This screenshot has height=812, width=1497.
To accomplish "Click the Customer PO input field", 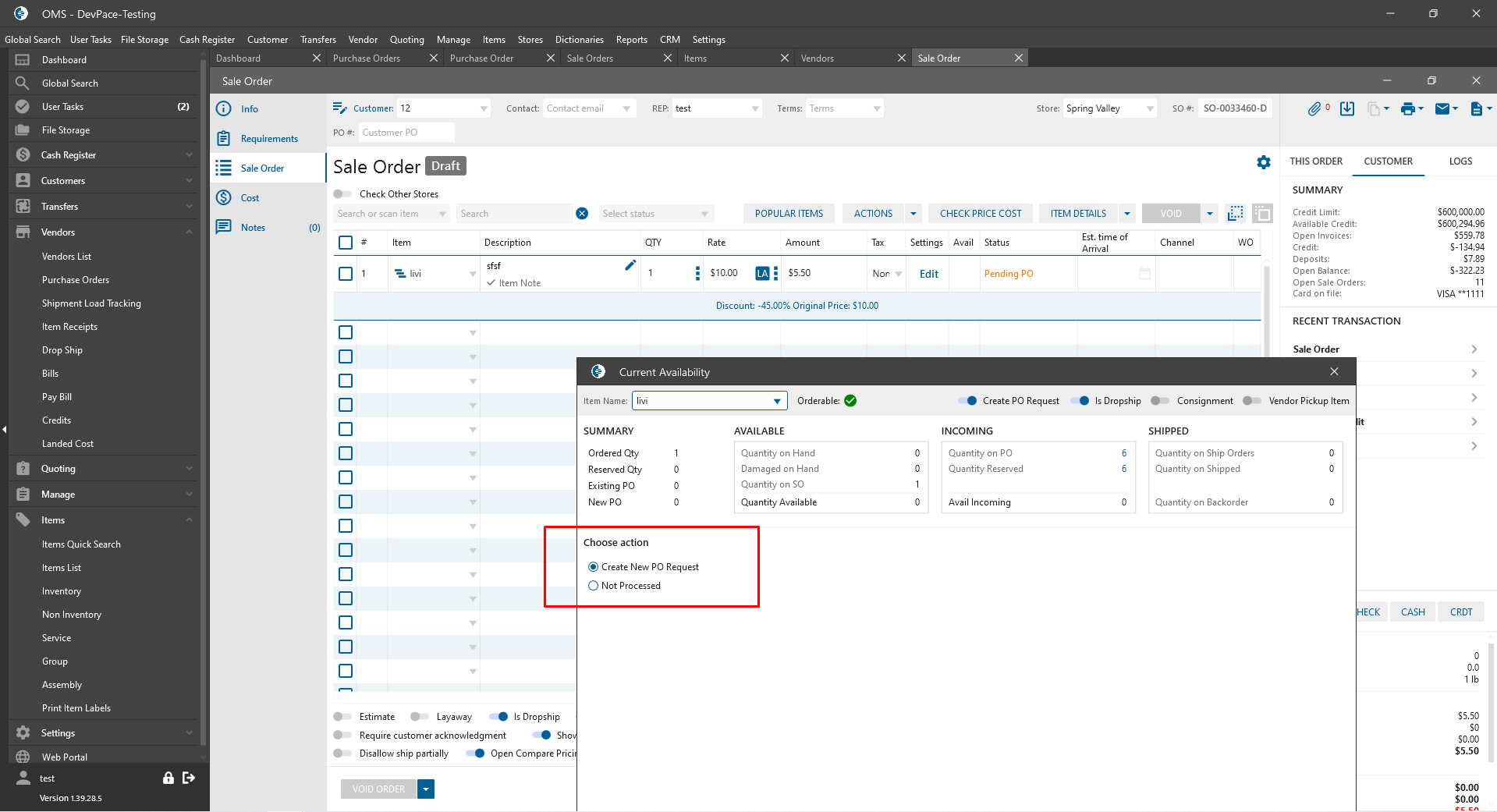I will (x=406, y=133).
